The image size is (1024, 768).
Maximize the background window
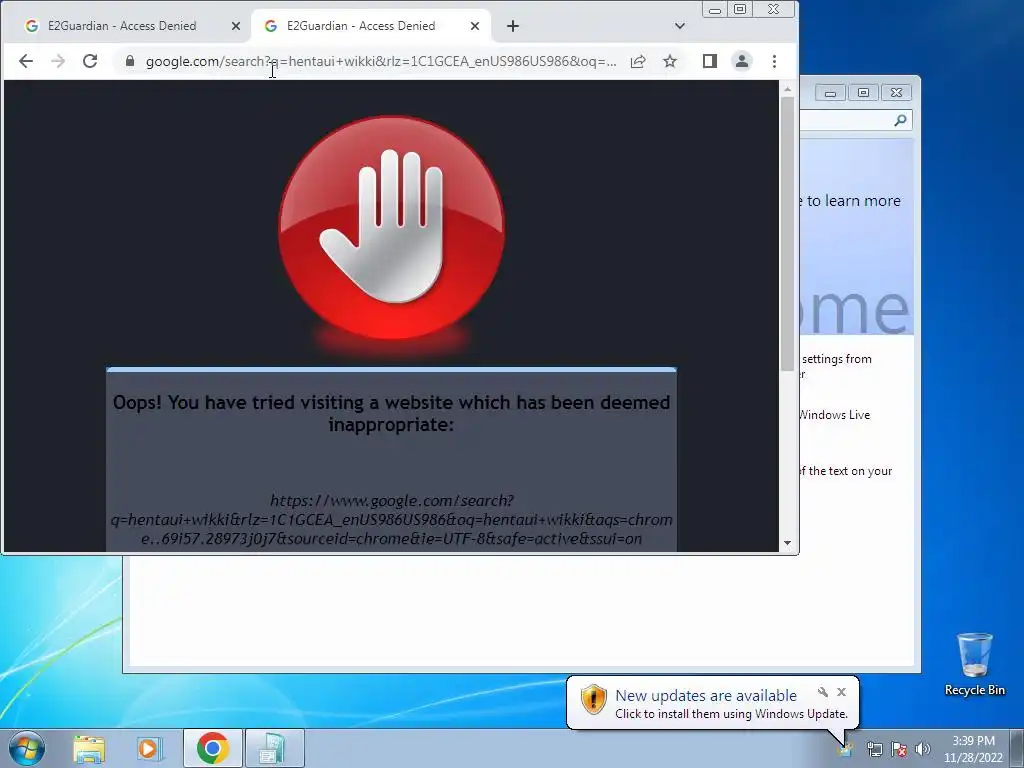(863, 93)
